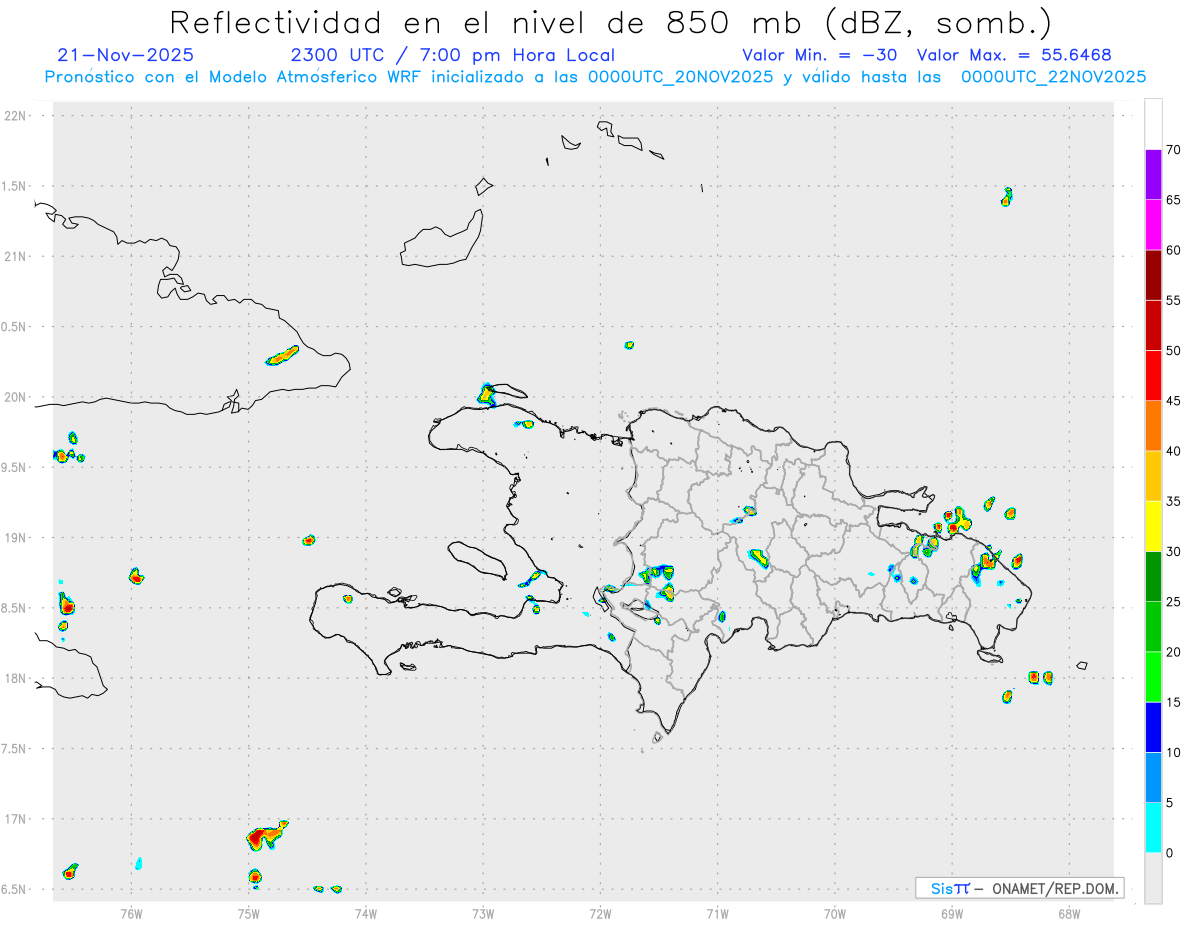Click the 'Valor Max. = 55.6468' text

[1014, 55]
